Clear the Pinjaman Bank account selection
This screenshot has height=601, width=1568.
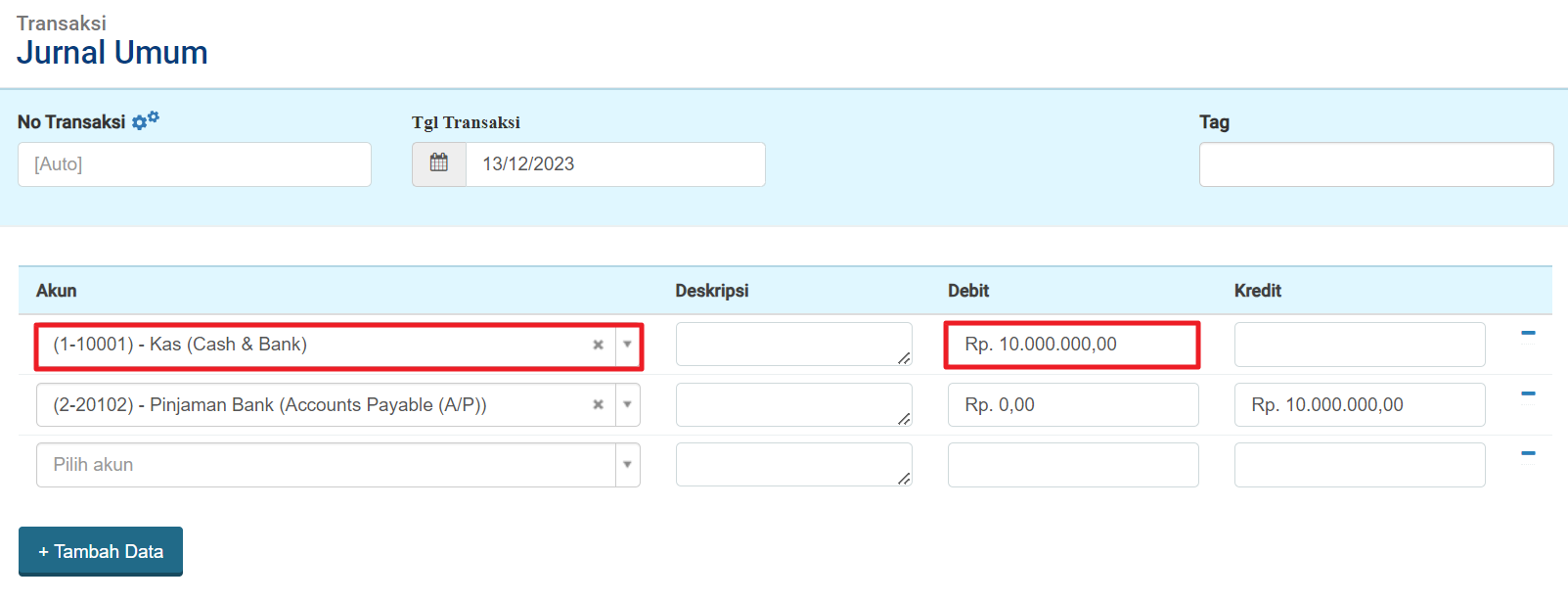(x=598, y=404)
